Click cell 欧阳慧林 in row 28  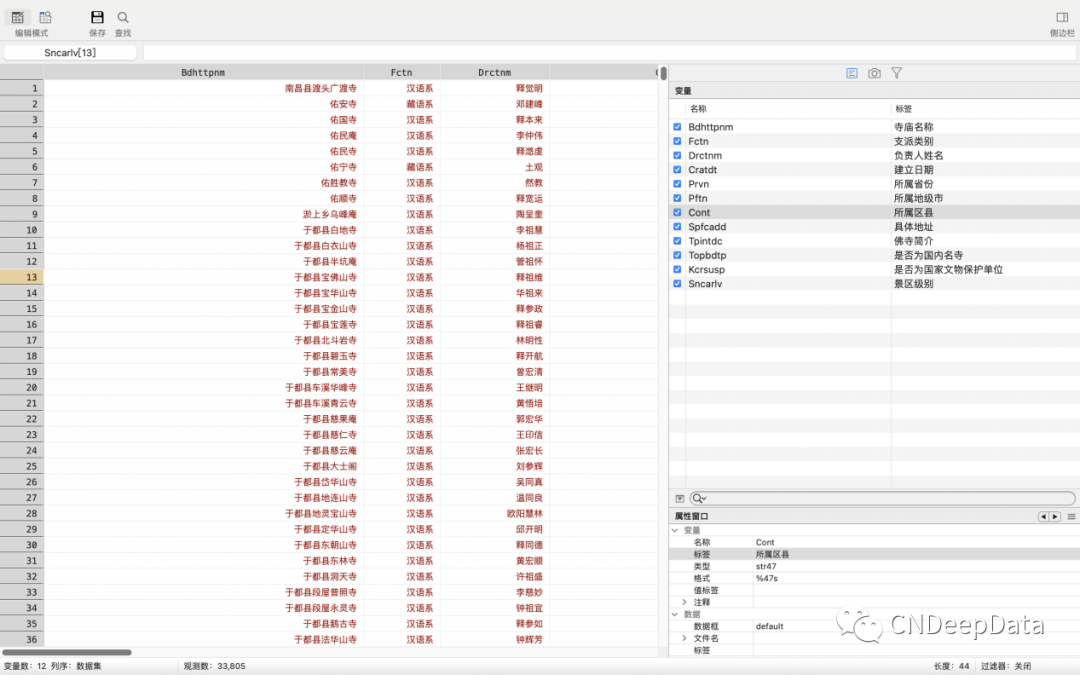525,513
